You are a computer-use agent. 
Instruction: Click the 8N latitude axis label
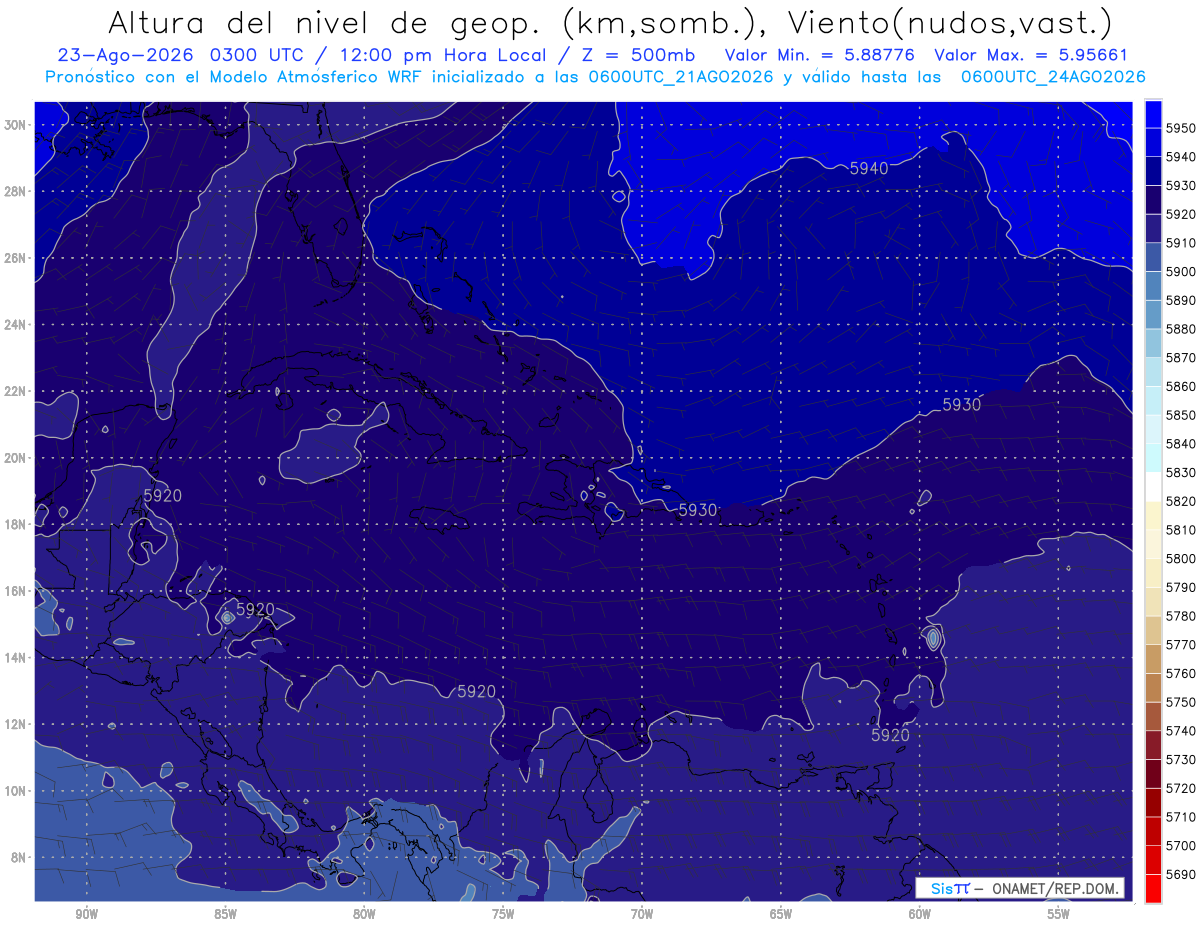pyautogui.click(x=20, y=857)
